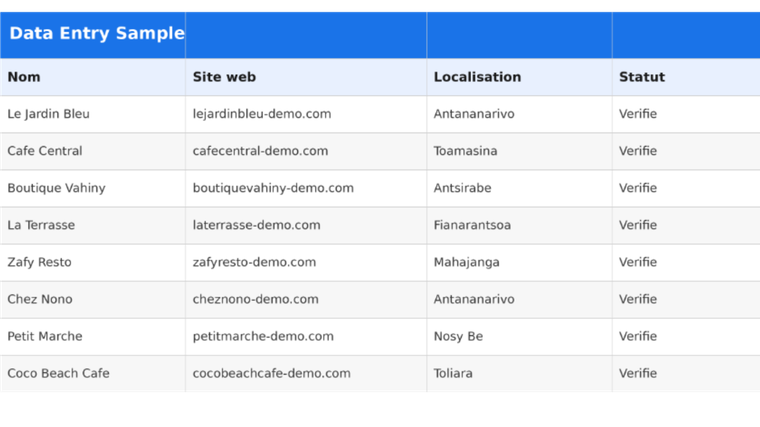Screen dimensions: 760x427
Task: Select the Nosy Be location cell
Action: 519,336
